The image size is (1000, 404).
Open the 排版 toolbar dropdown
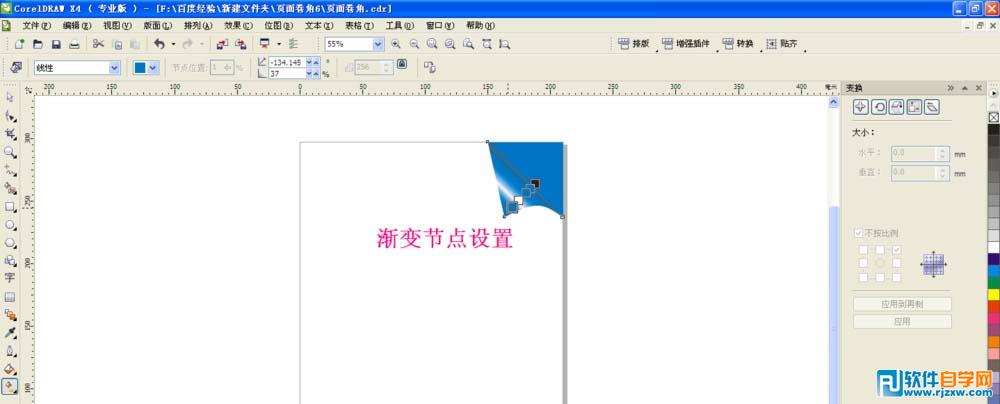pos(657,49)
